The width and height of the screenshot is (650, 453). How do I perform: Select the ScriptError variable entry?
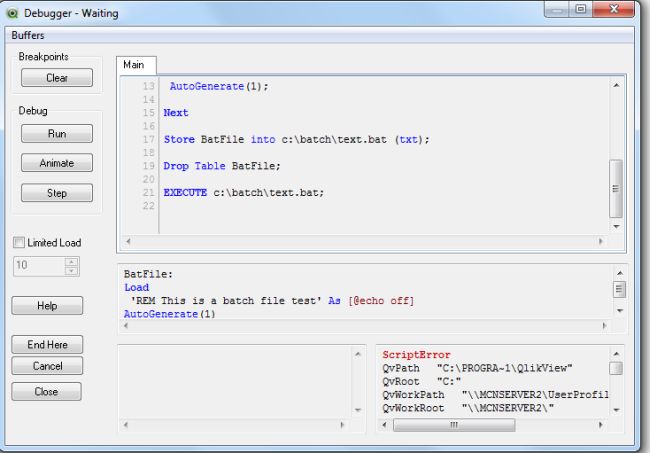click(416, 355)
